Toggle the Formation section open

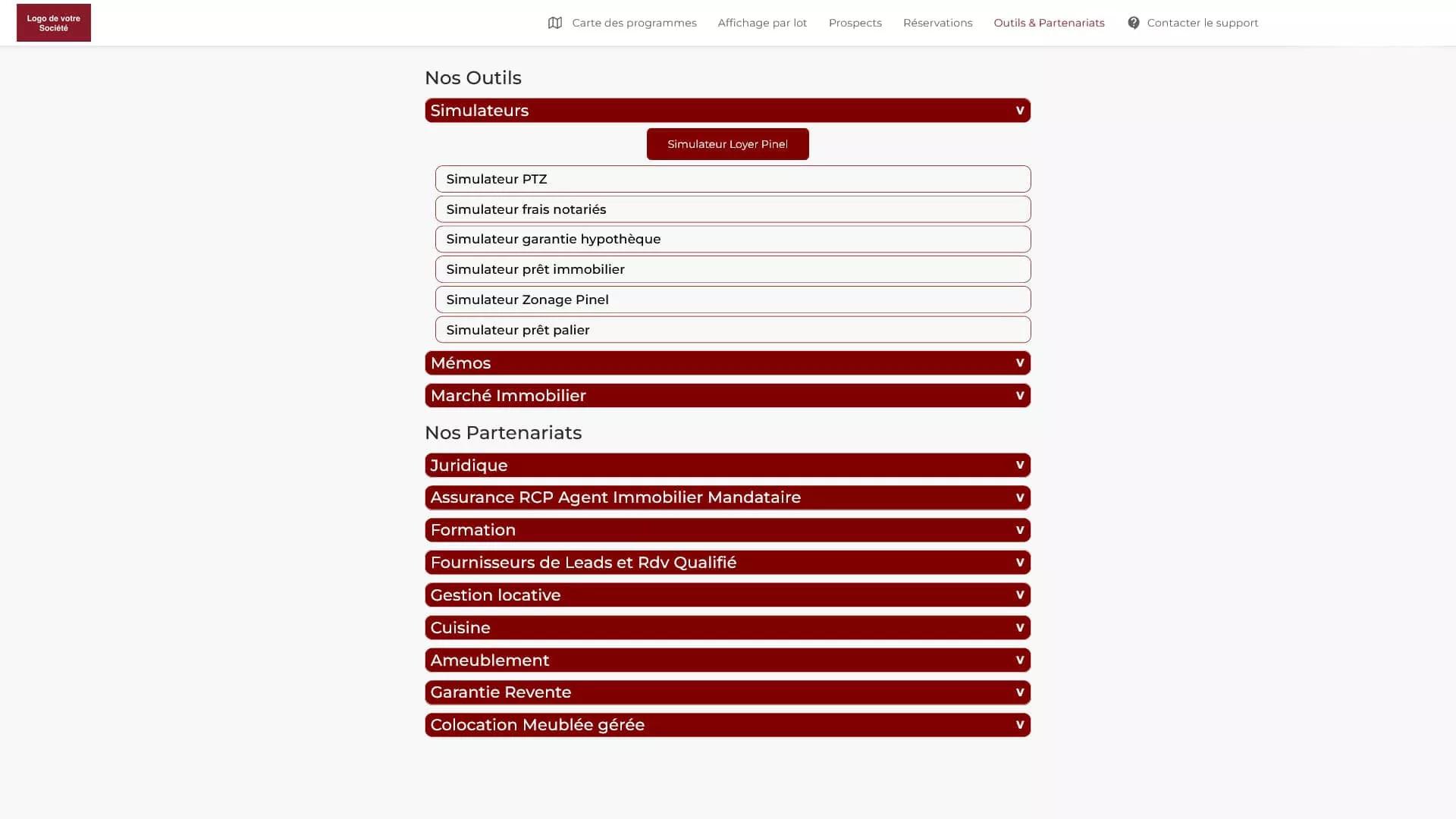coord(727,530)
